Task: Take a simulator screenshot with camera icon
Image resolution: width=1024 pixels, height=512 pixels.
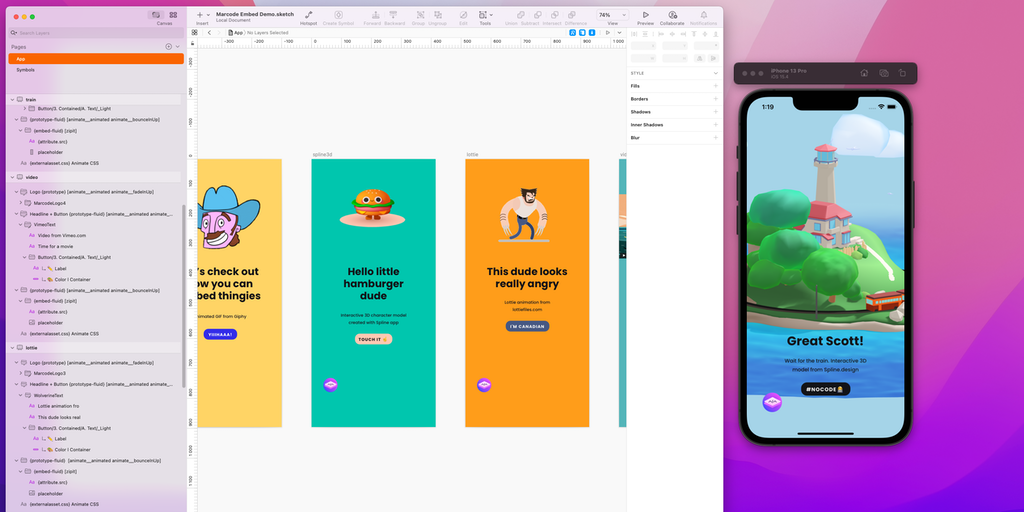Action: coord(884,73)
